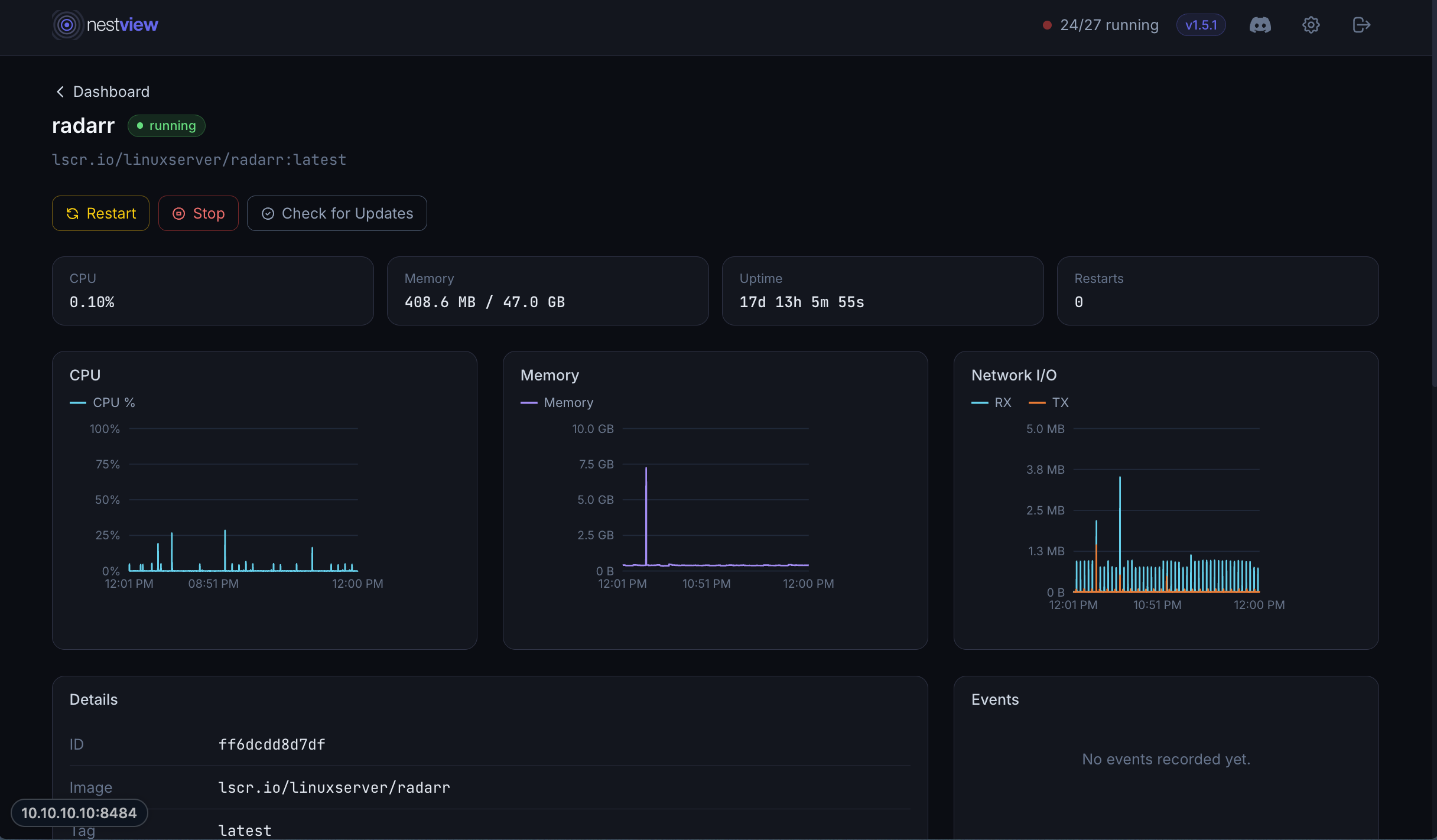
Task: Click Check for Updates button
Action: pos(337,213)
